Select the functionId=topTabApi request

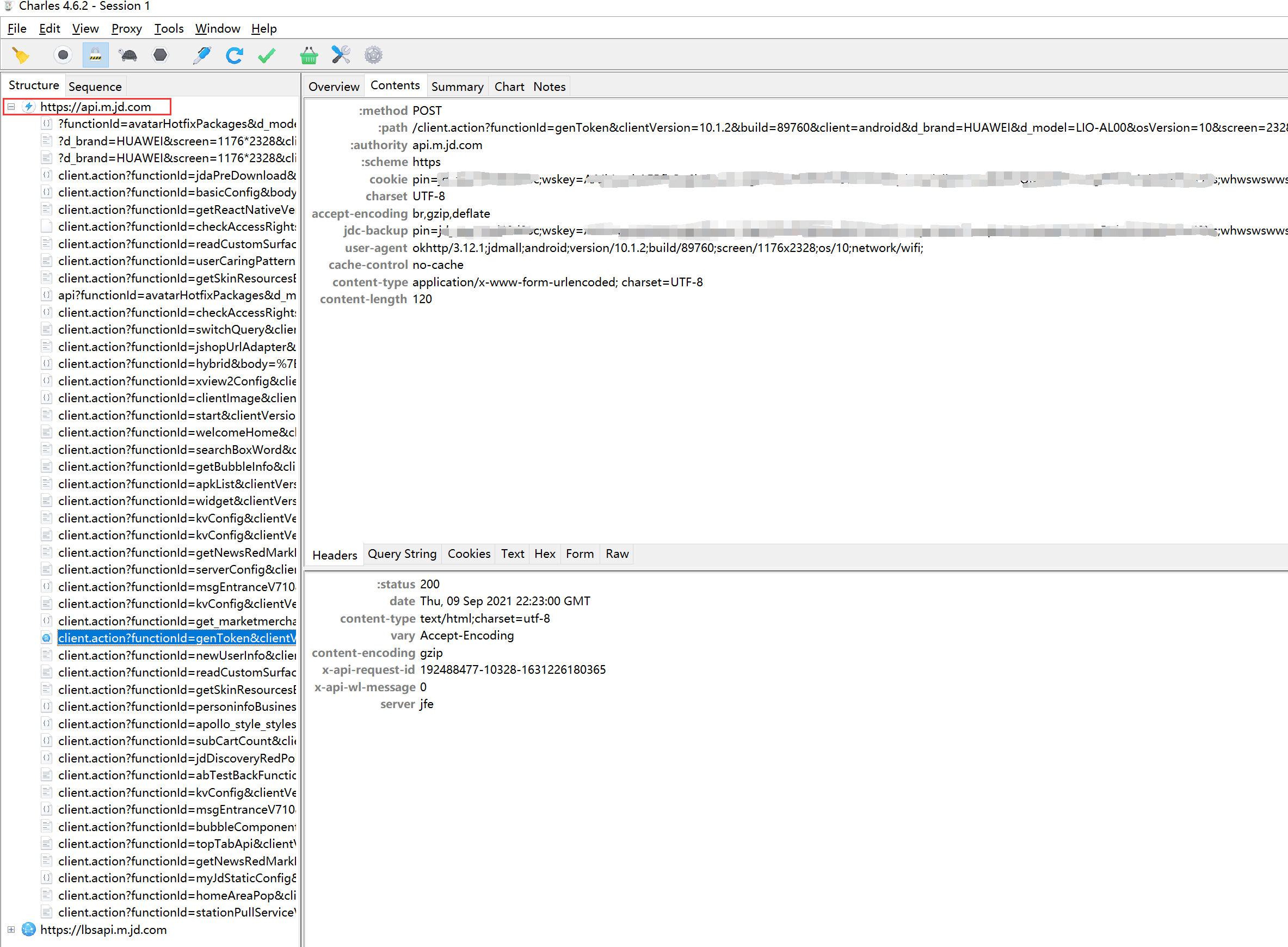176,844
